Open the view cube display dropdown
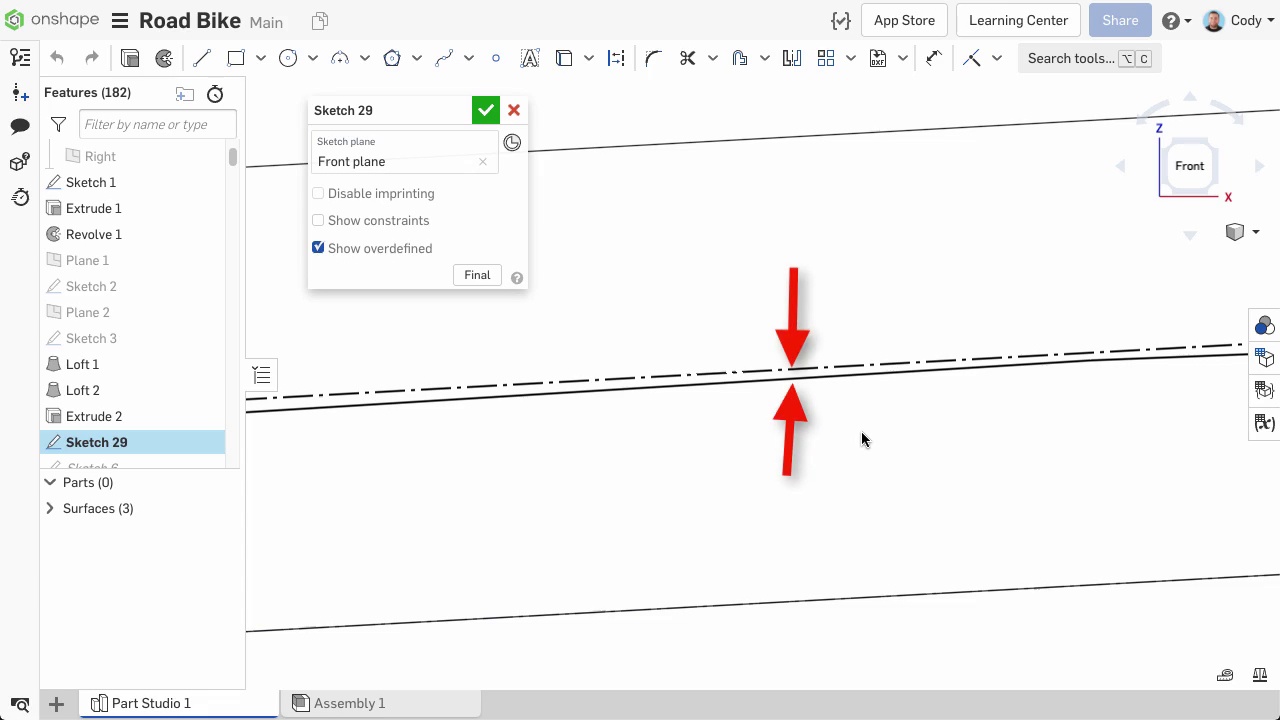The image size is (1280, 720). point(1242,232)
